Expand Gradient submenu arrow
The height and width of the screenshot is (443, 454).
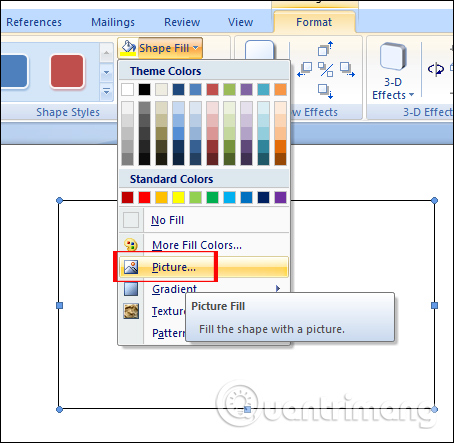pos(278,289)
